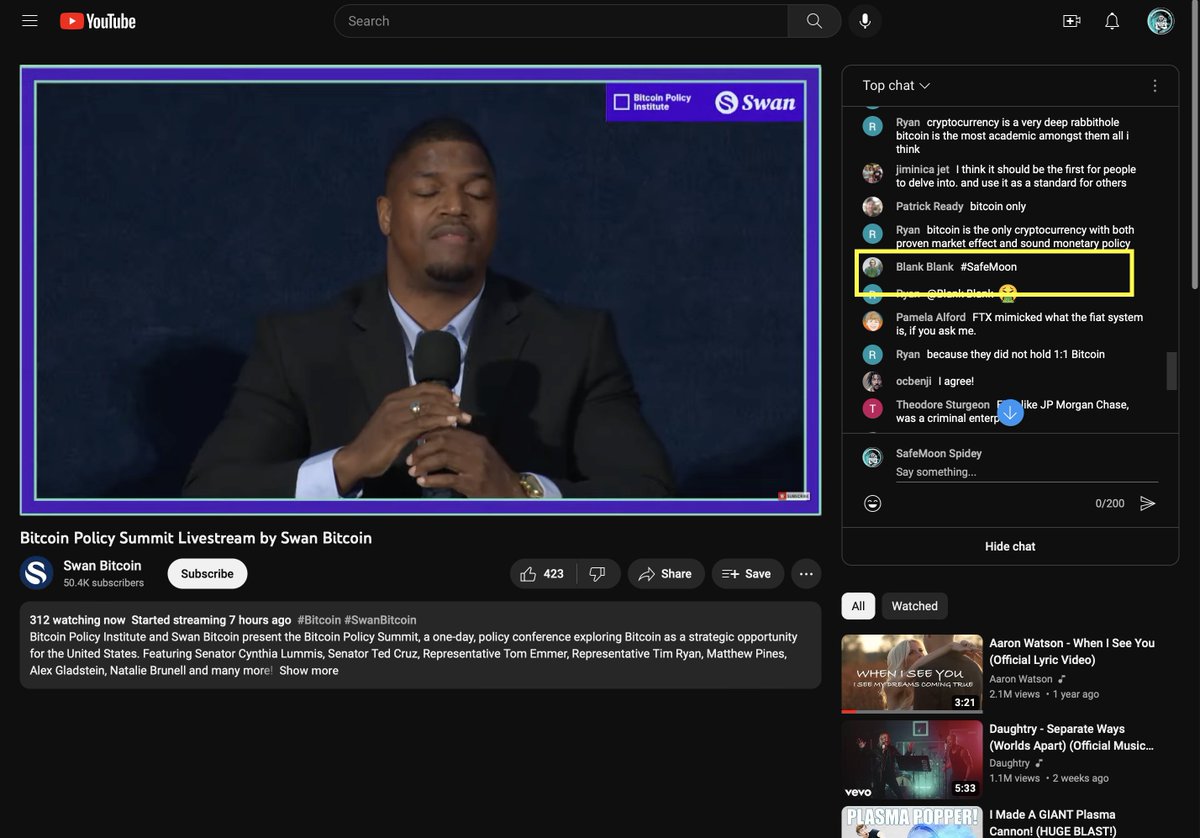
Task: Click Patrick Ready's 'bitcoin only' message
Action: [x=998, y=206]
